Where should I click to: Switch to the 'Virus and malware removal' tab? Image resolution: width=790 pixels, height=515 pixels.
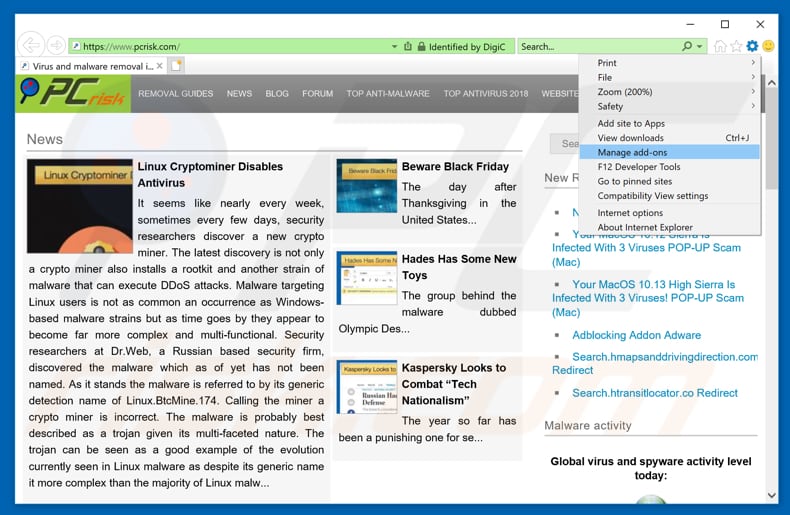coord(91,66)
